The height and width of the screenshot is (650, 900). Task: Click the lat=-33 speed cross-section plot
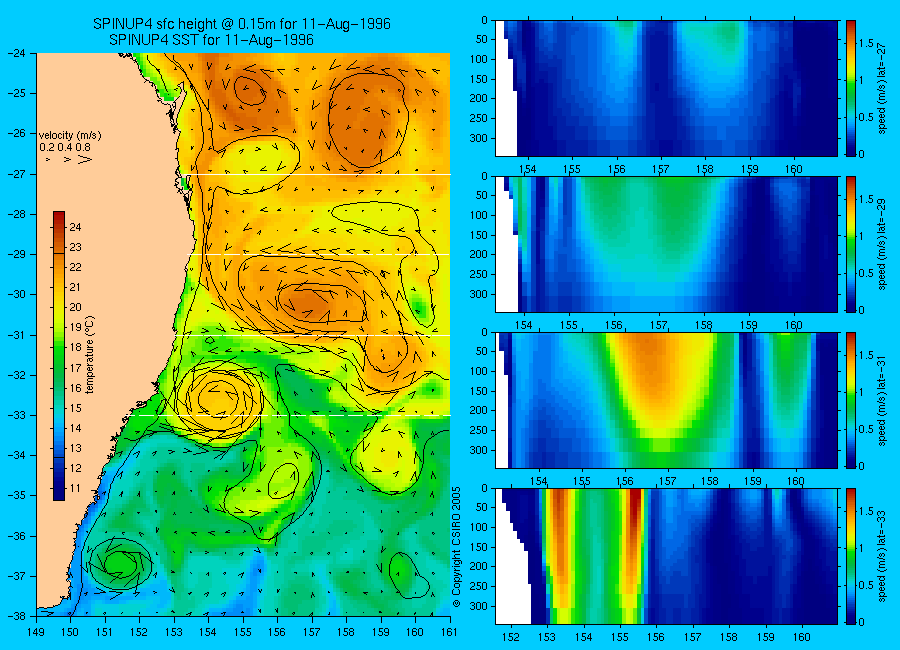666,556
